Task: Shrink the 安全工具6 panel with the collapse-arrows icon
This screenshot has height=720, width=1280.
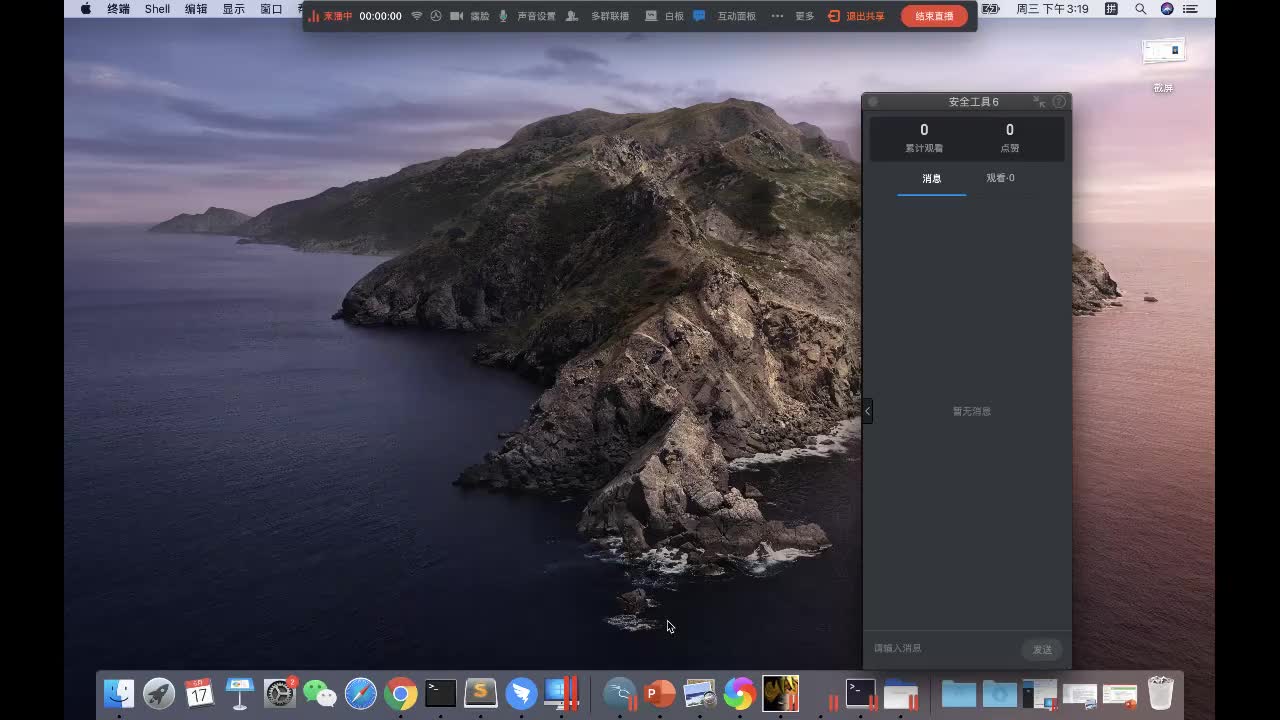Action: point(1039,102)
